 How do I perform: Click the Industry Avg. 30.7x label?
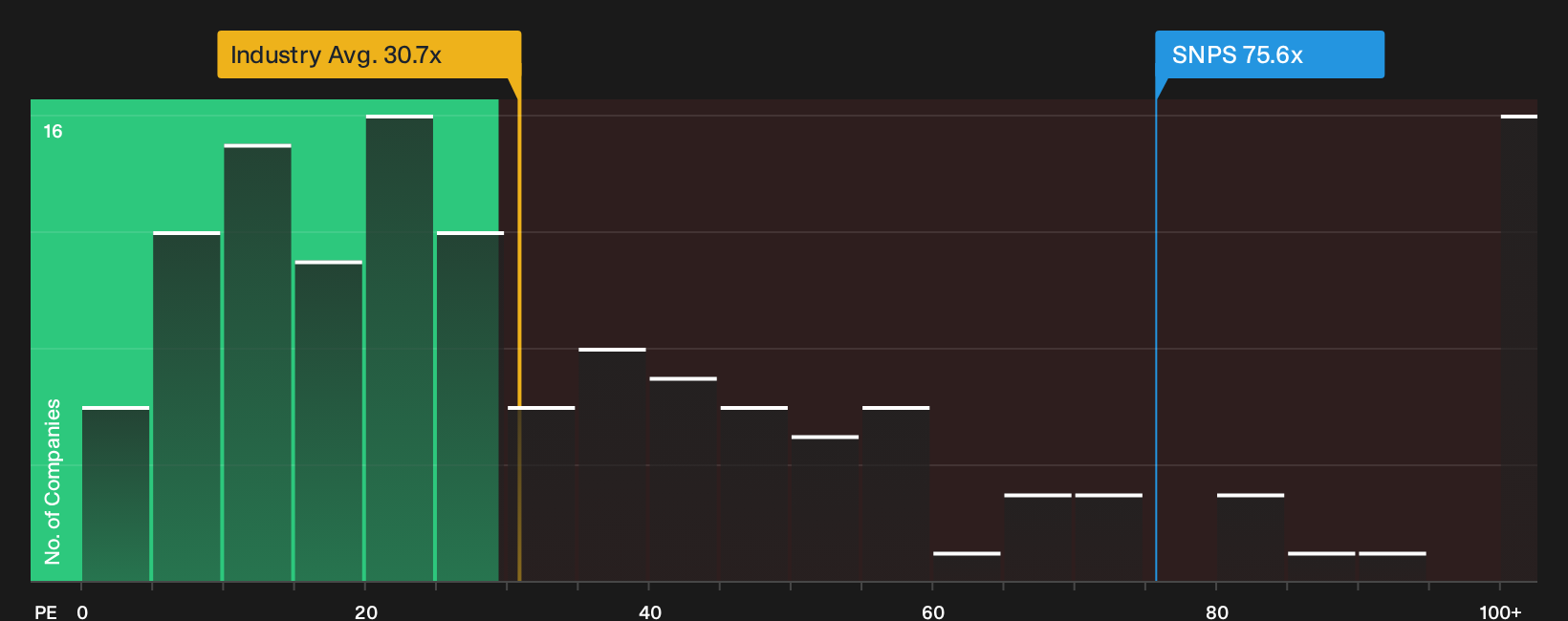click(x=369, y=54)
